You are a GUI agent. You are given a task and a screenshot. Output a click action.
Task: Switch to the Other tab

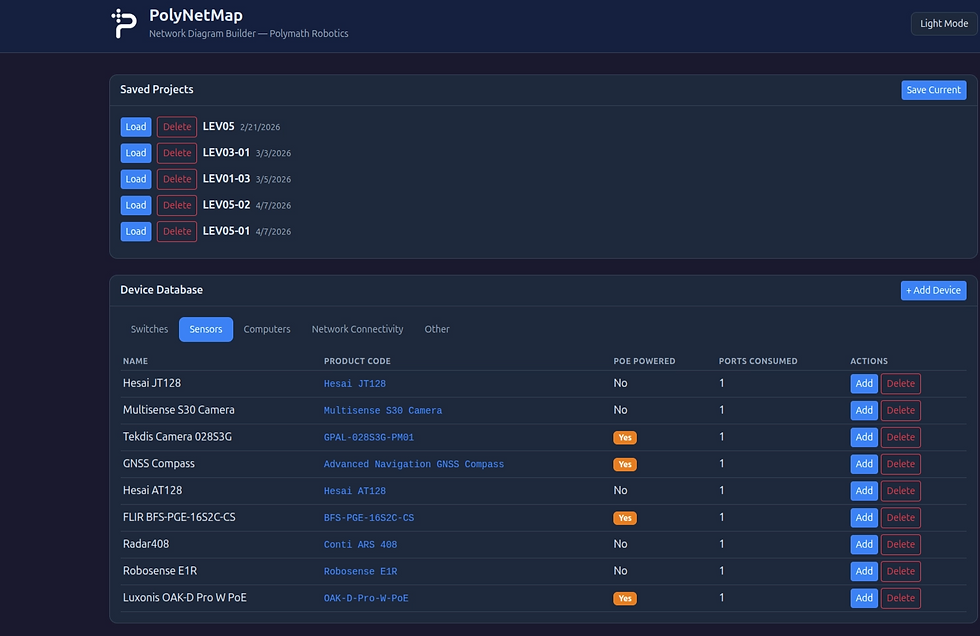[x=437, y=329]
